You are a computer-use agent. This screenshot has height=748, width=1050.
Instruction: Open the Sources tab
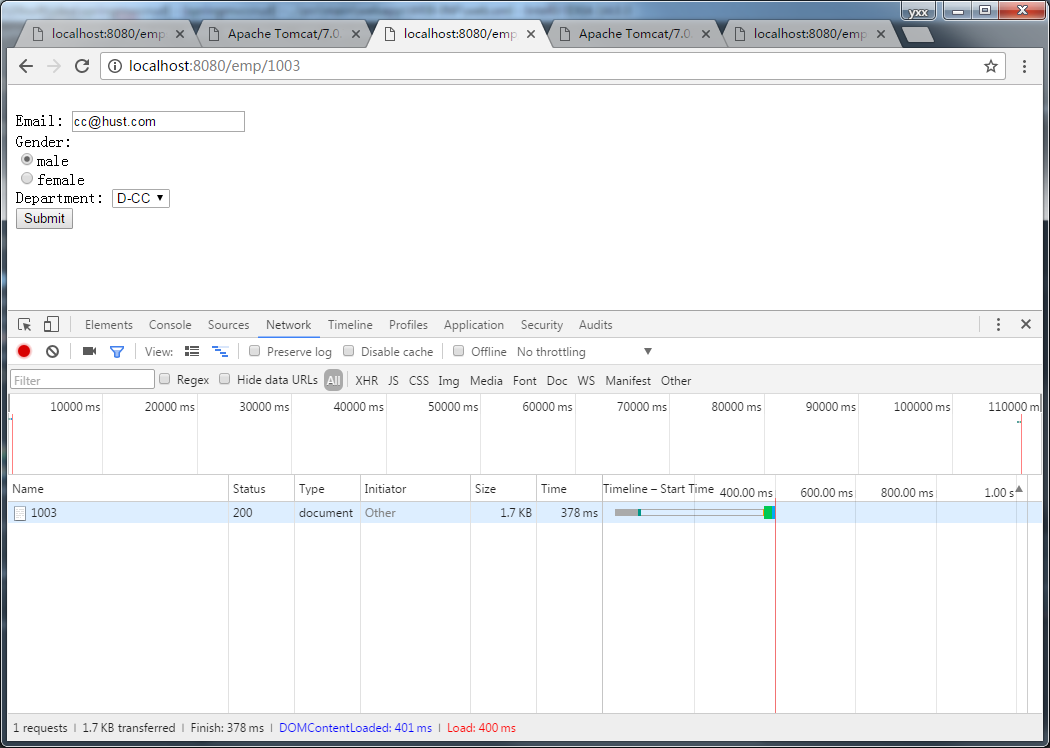tap(228, 325)
